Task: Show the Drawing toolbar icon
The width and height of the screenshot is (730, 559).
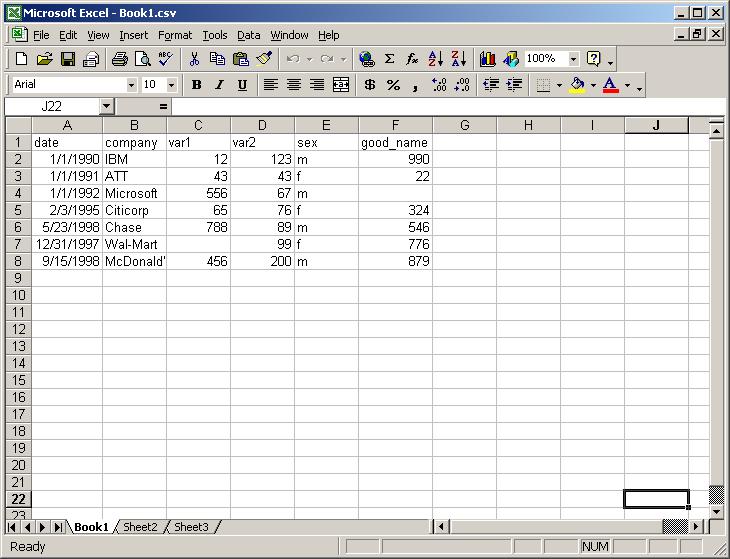Action: coord(511,59)
